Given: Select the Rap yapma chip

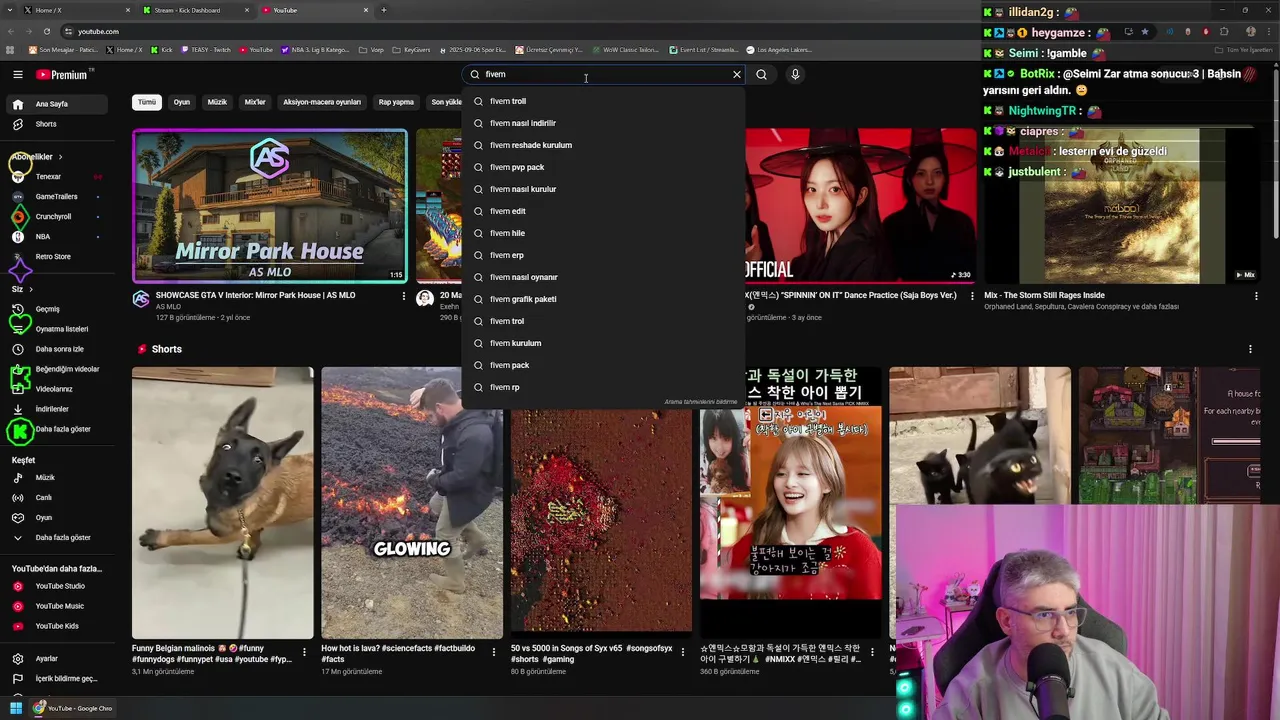Looking at the screenshot, I should (396, 102).
